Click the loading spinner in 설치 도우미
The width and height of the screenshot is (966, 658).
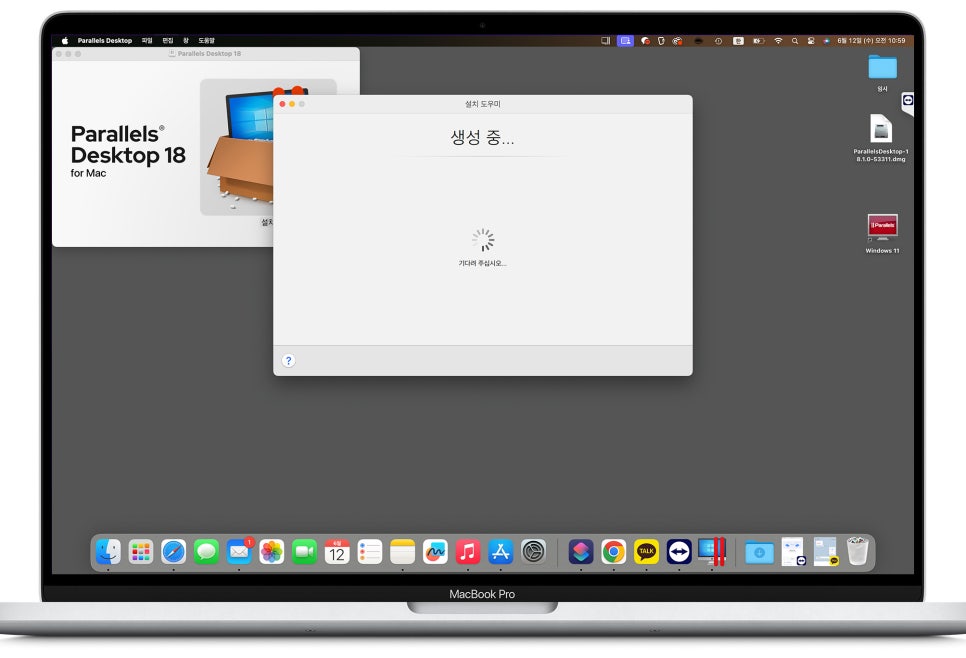[483, 240]
